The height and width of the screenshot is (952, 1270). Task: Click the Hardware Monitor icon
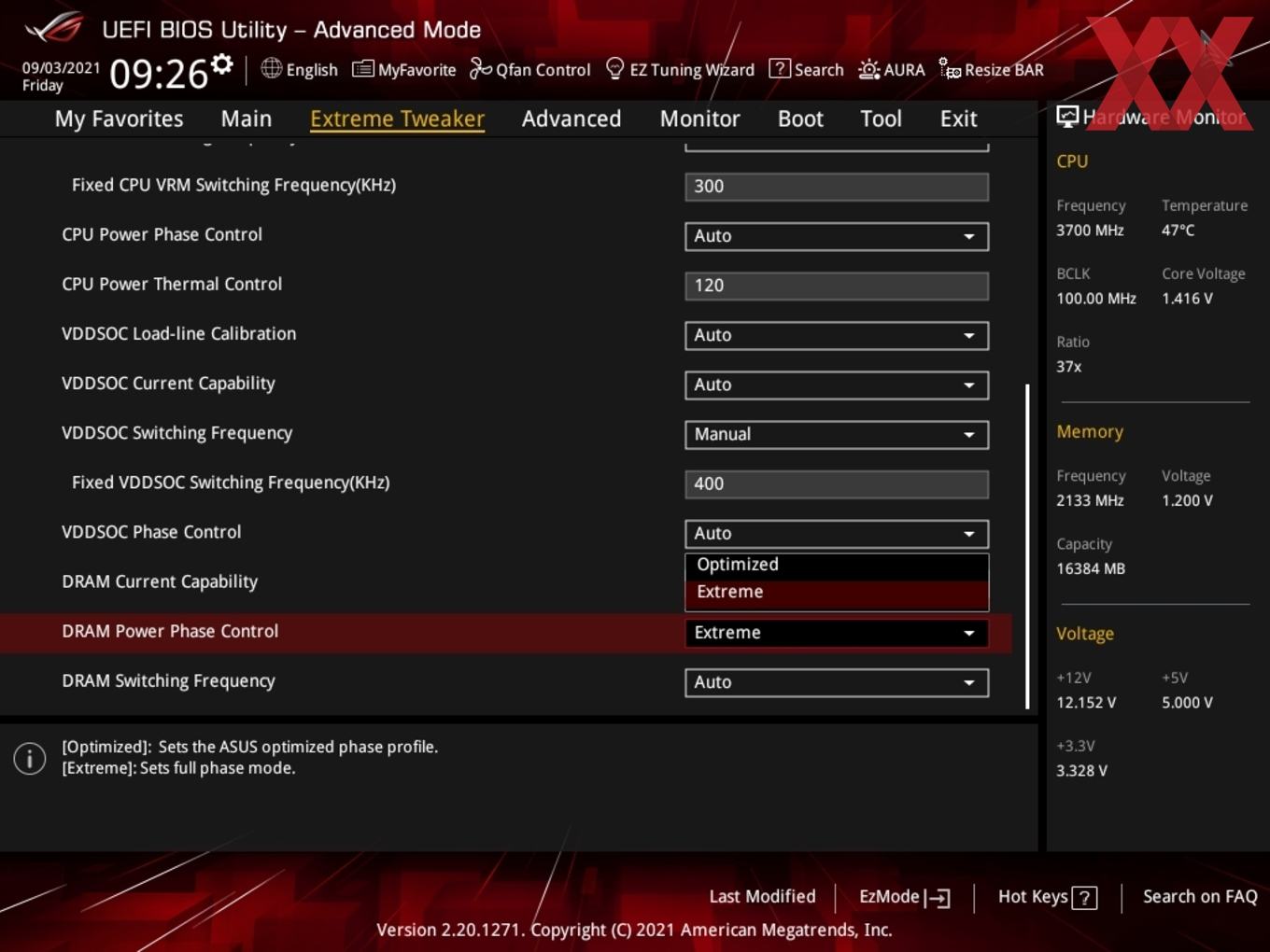click(1067, 117)
